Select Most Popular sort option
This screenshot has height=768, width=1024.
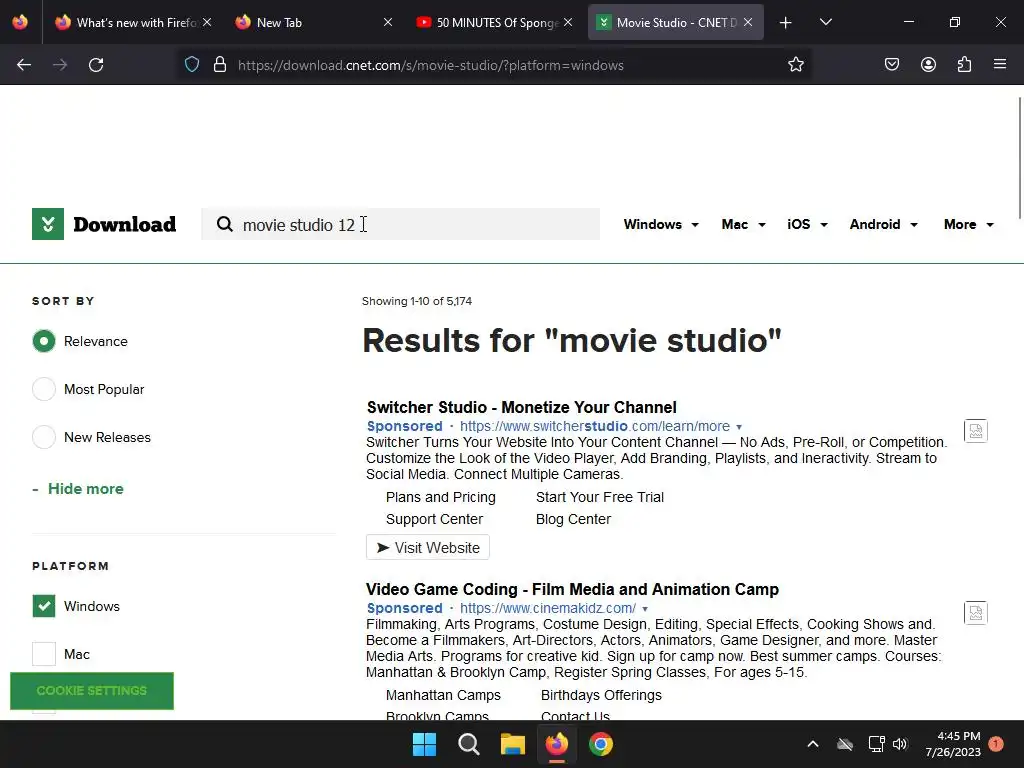[44, 389]
